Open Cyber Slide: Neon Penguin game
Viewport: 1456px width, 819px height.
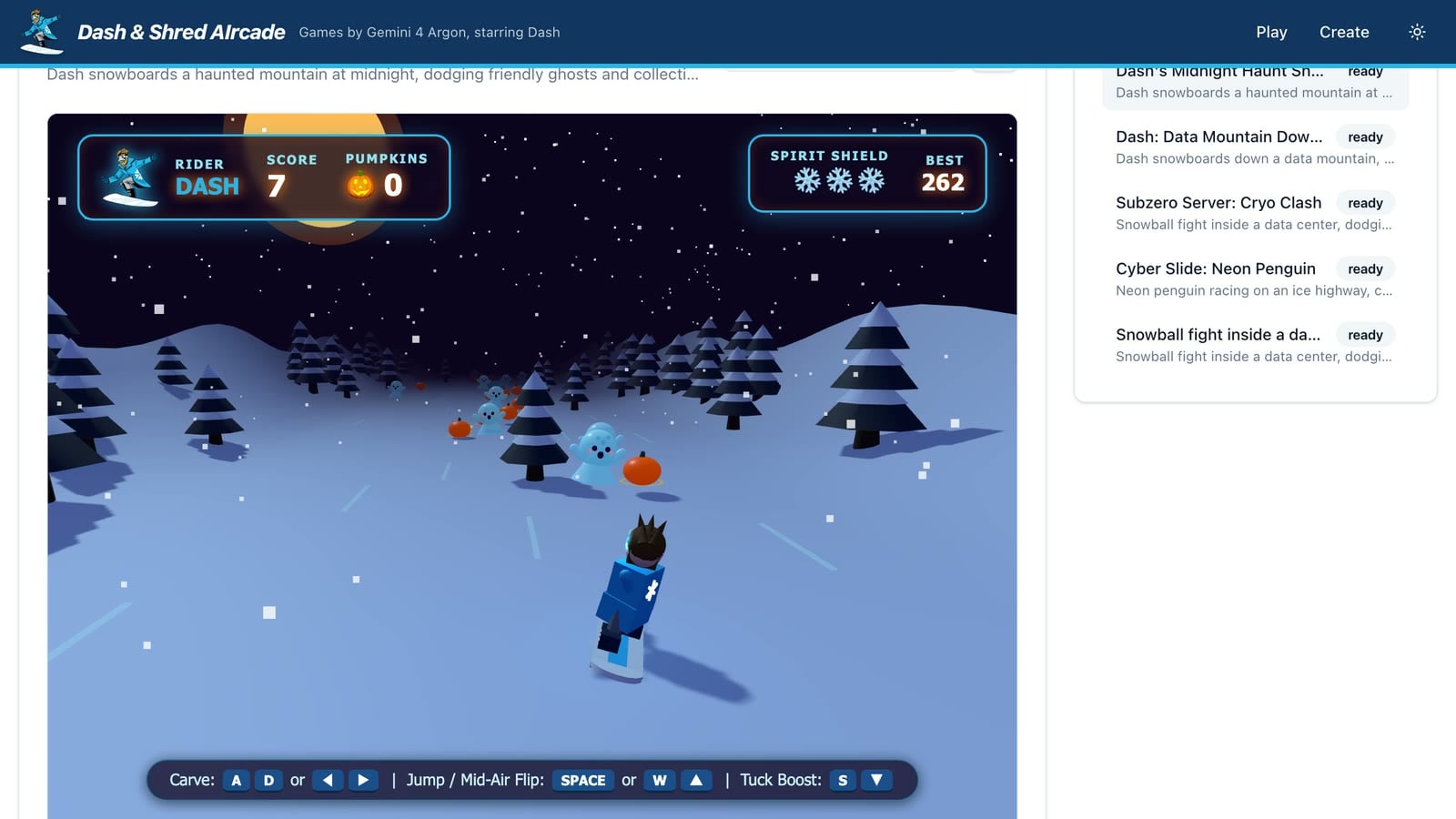tap(1255, 278)
